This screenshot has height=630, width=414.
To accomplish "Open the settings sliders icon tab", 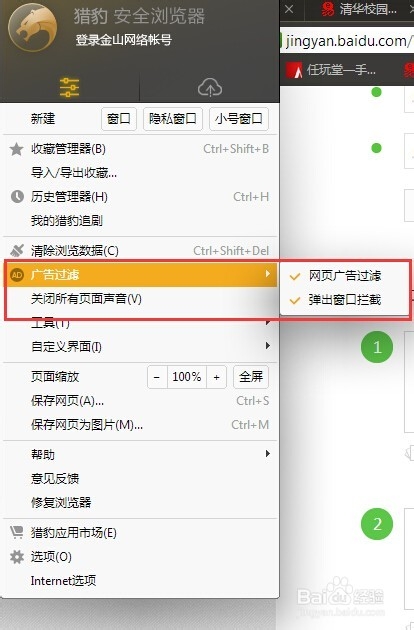I will tap(70, 88).
